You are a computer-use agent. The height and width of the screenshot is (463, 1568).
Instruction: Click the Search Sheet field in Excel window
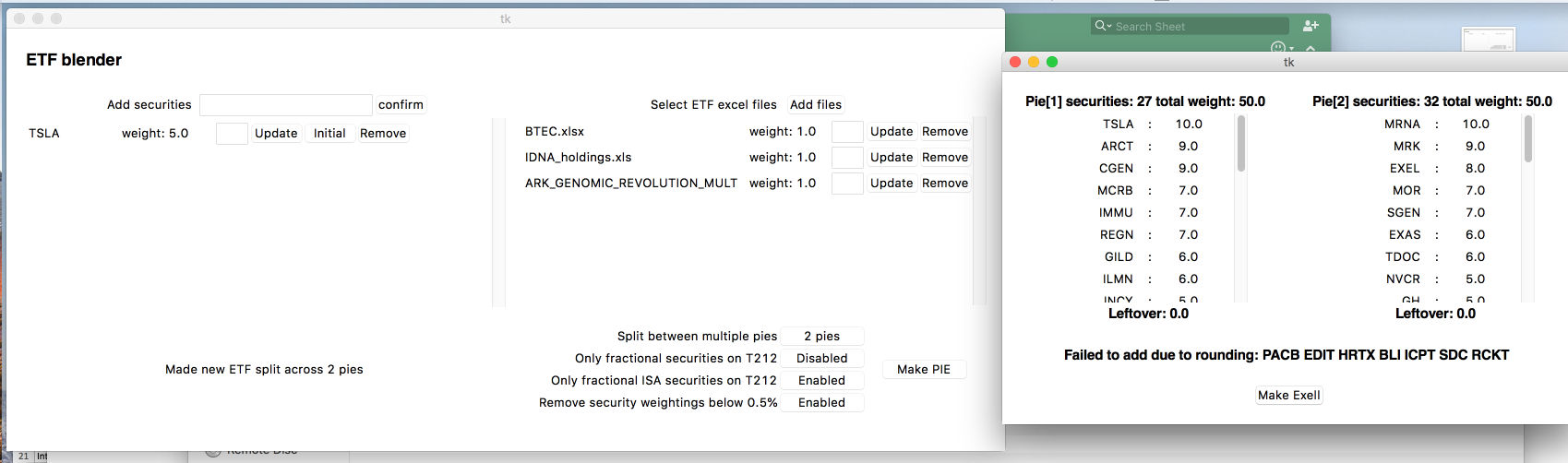coord(1191,26)
